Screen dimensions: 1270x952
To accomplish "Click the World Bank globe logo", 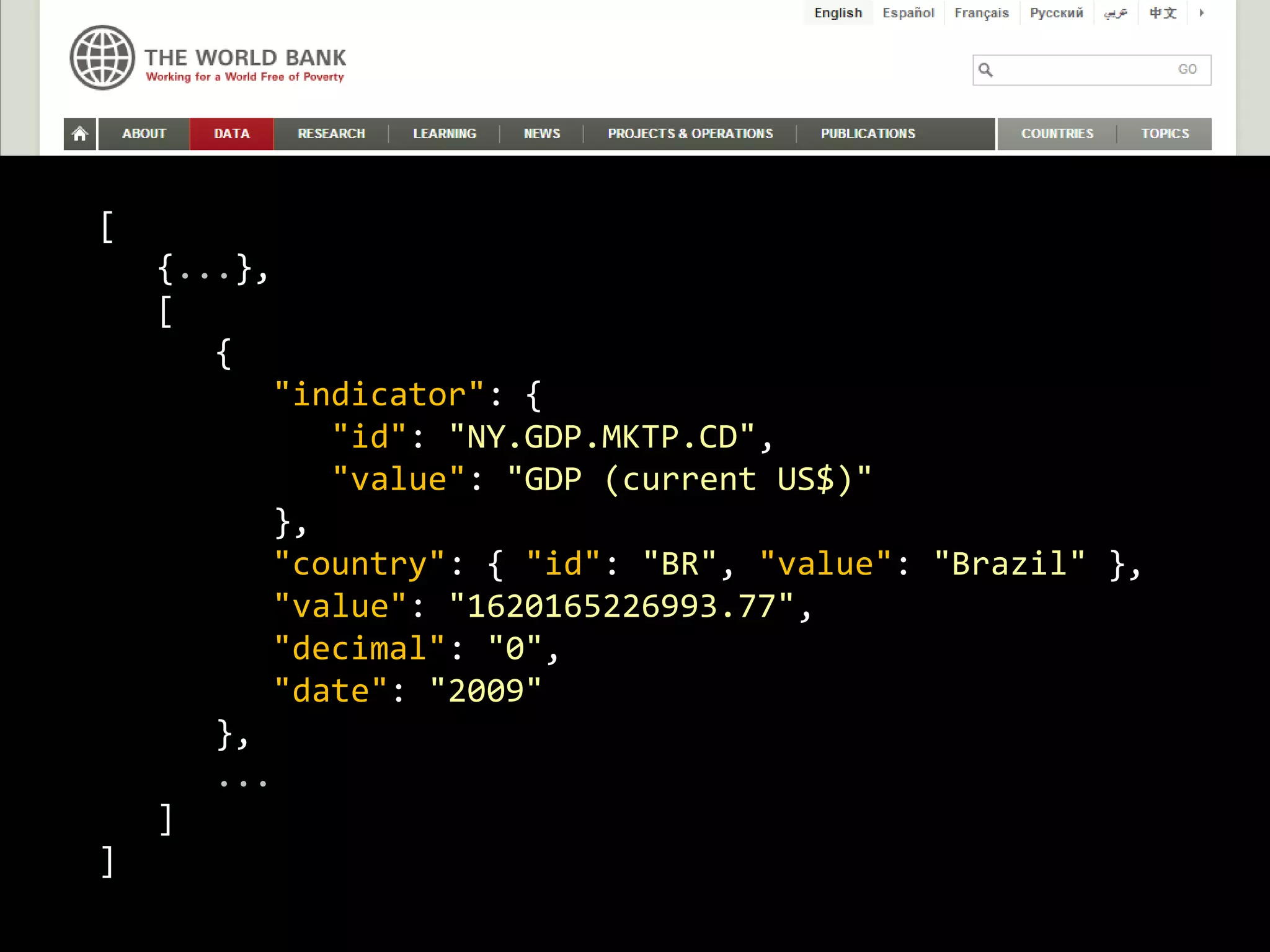I will coord(102,58).
